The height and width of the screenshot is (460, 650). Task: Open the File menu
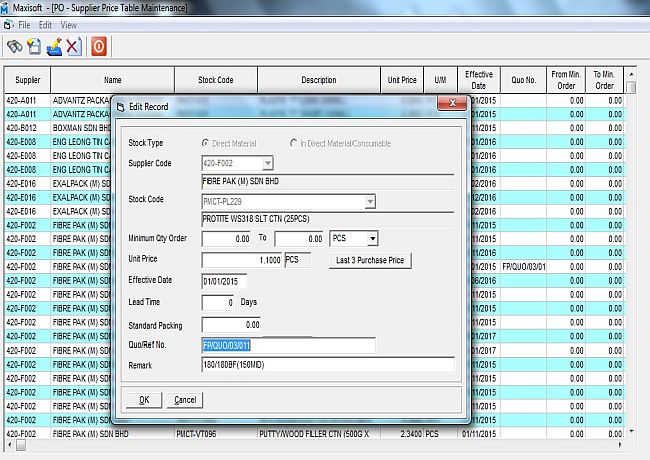(24, 24)
